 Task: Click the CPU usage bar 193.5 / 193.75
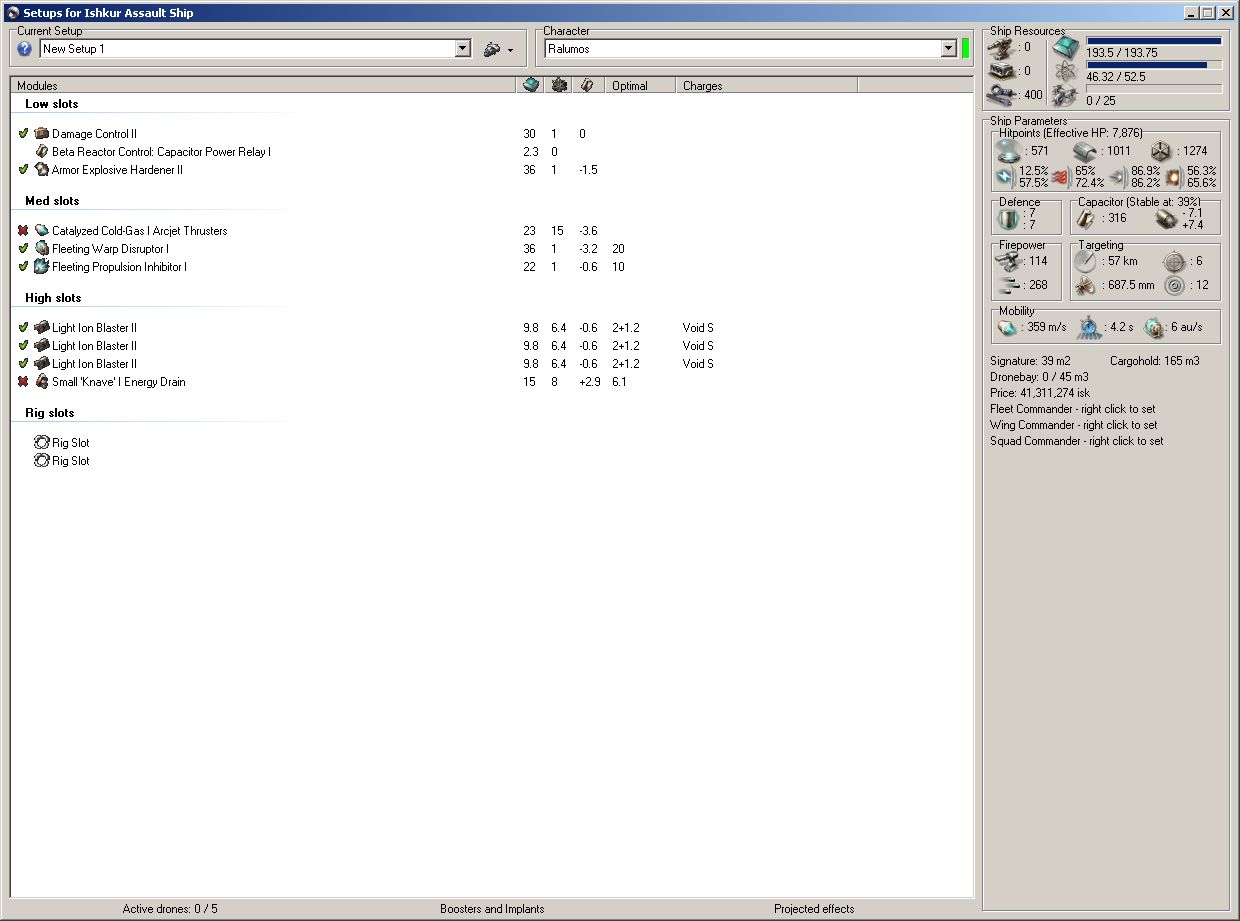point(1154,41)
